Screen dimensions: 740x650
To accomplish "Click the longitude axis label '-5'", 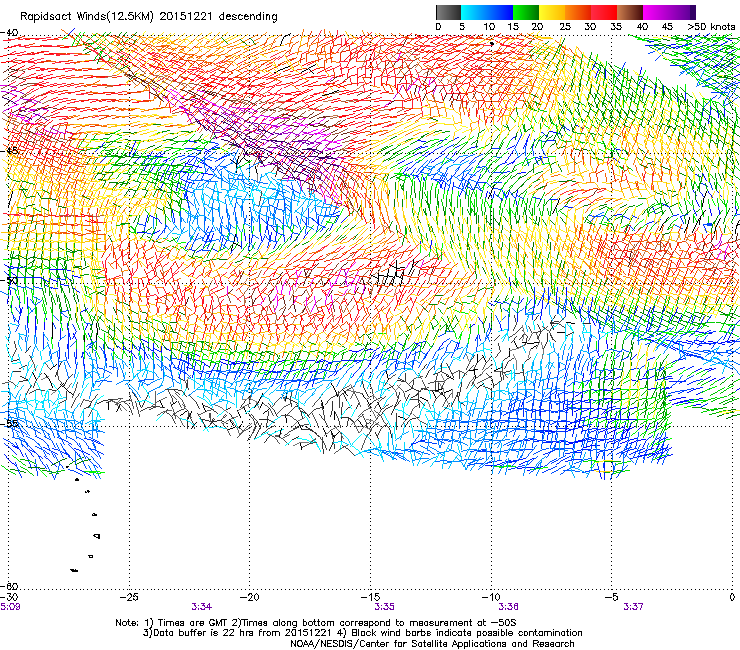I will coord(611,597).
